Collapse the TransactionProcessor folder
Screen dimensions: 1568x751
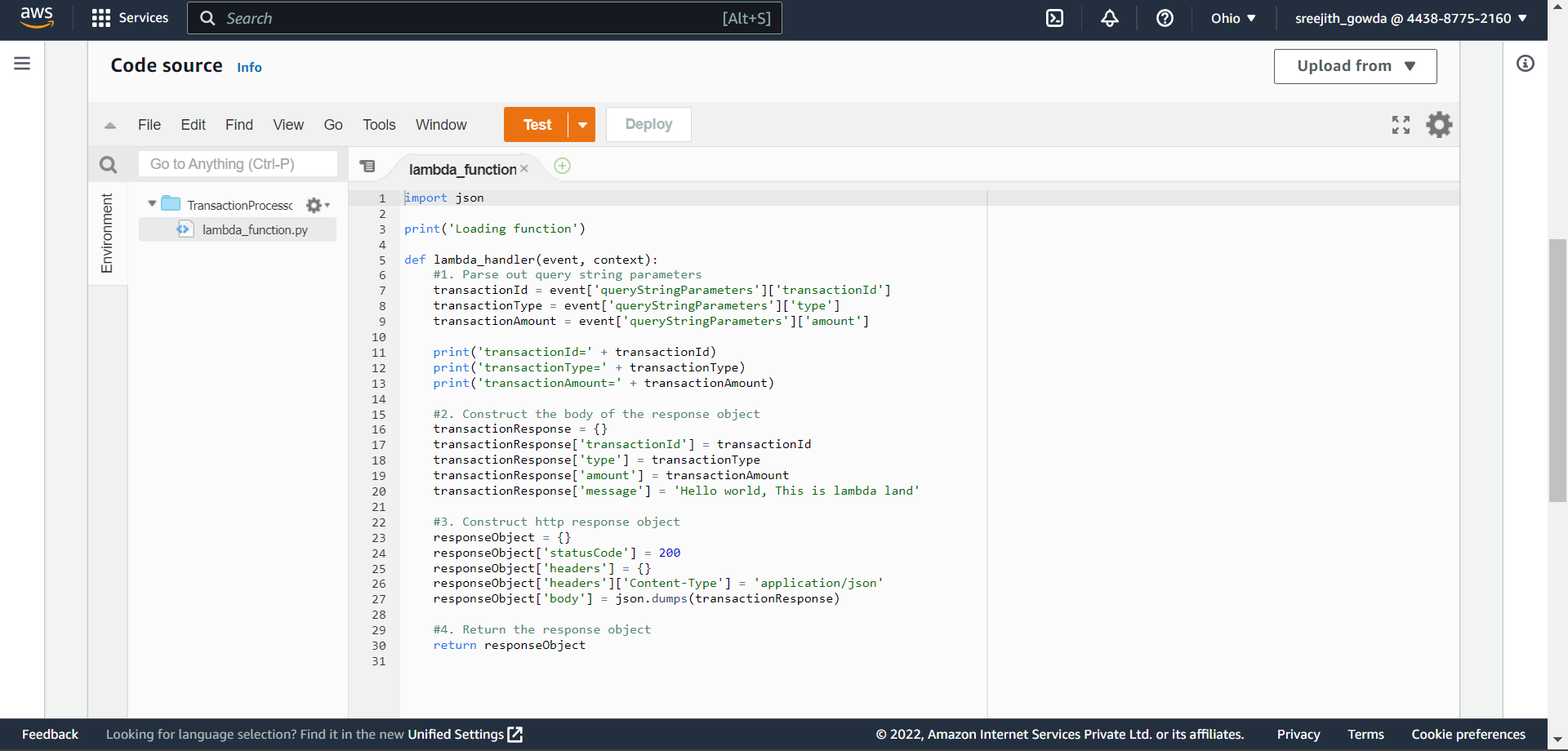(x=151, y=204)
